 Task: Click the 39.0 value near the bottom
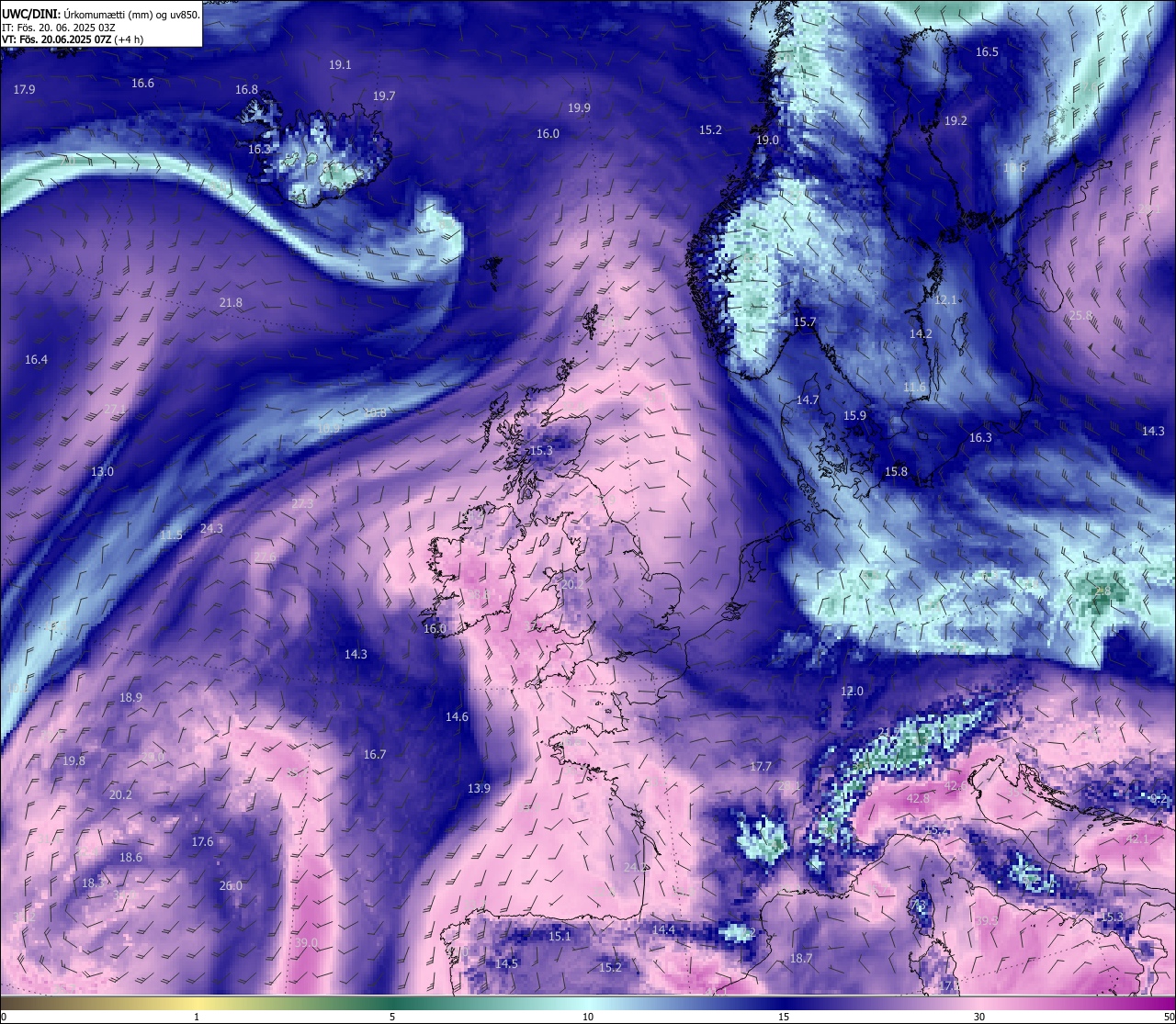click(306, 942)
